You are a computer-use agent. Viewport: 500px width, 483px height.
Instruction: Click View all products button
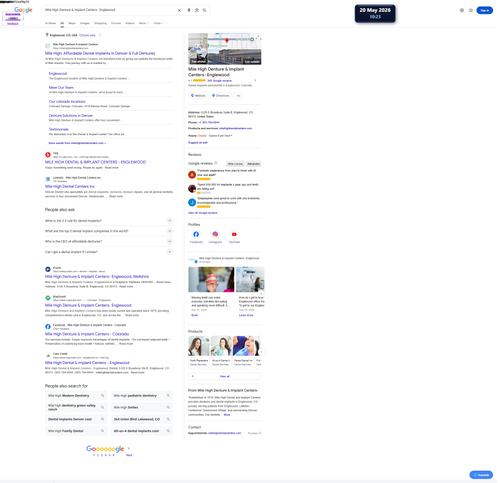(225, 376)
